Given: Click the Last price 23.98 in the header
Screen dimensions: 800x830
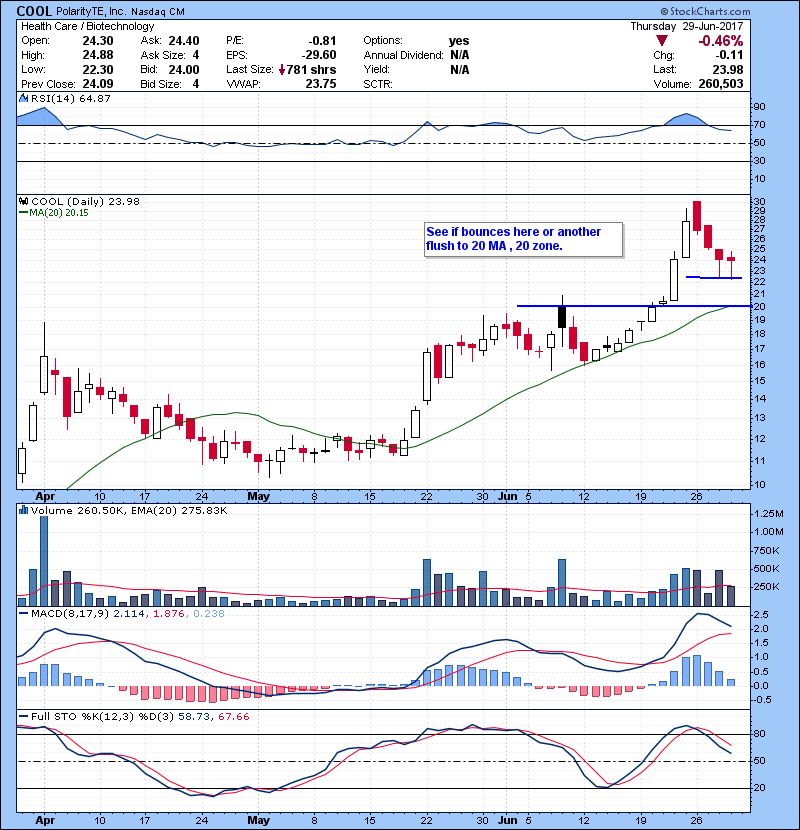Looking at the screenshot, I should click(728, 69).
